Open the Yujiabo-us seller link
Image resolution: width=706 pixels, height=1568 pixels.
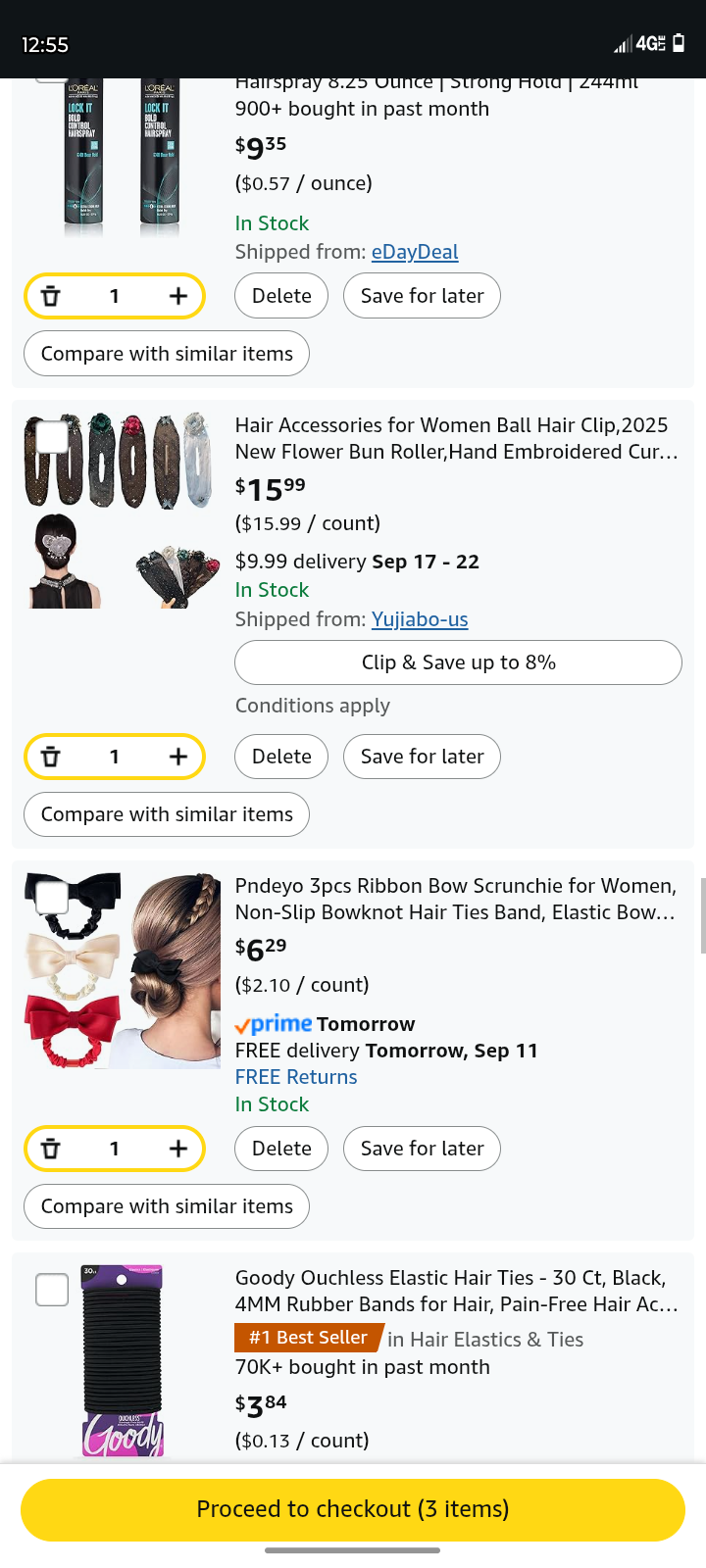coord(420,619)
